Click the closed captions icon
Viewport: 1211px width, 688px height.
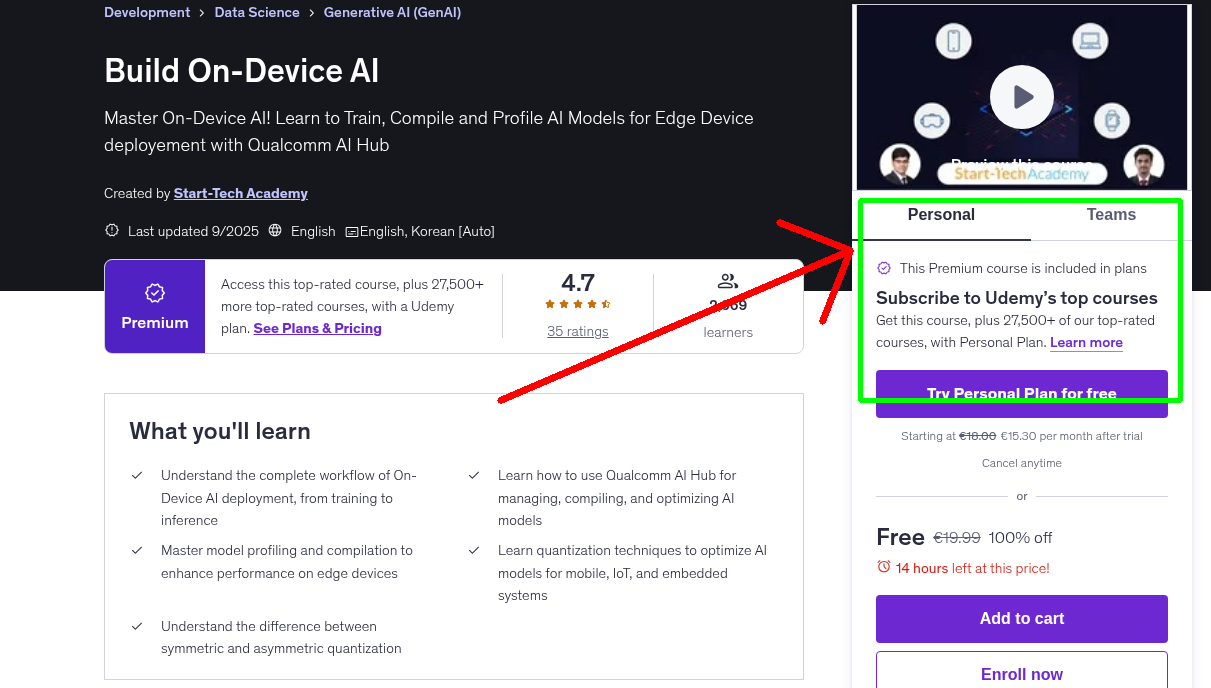[352, 232]
